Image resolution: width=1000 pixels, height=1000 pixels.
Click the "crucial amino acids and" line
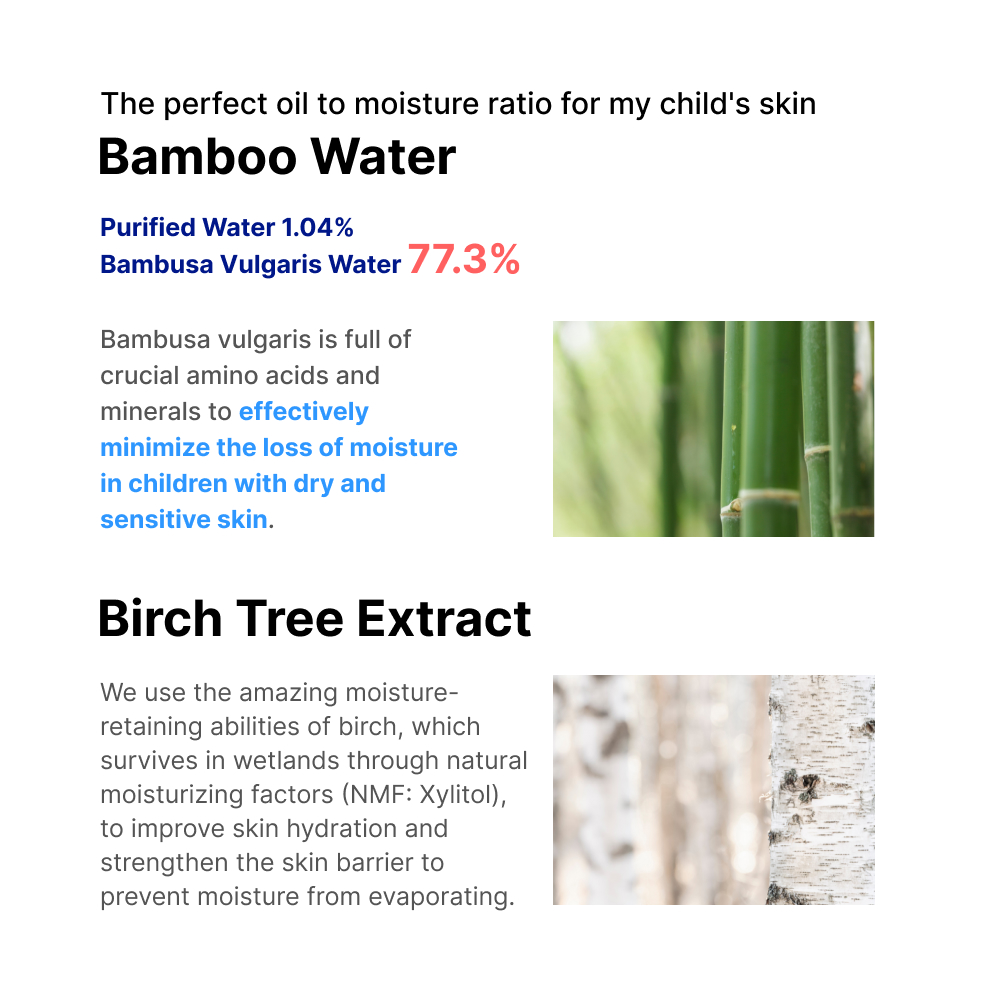click(240, 376)
